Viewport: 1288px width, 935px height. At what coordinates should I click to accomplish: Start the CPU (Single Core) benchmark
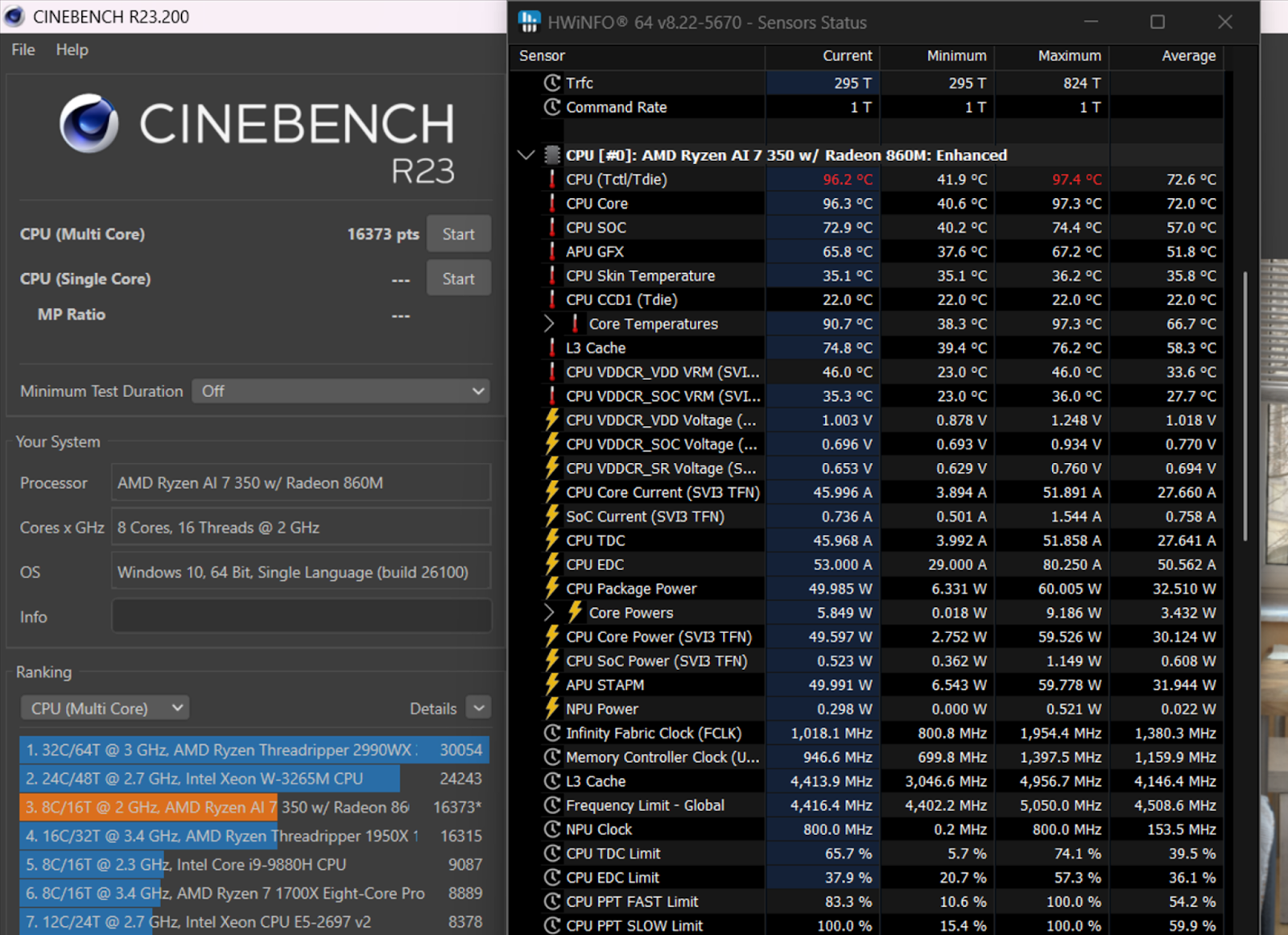pyautogui.click(x=458, y=279)
